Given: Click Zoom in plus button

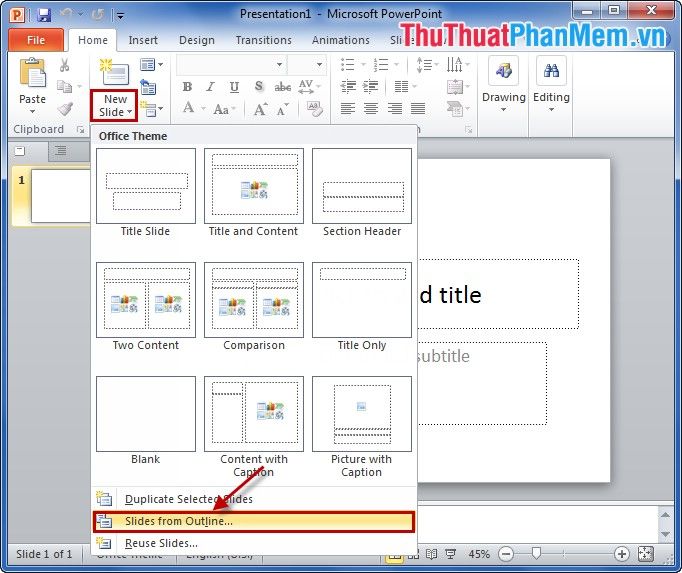Looking at the screenshot, I should (622, 554).
